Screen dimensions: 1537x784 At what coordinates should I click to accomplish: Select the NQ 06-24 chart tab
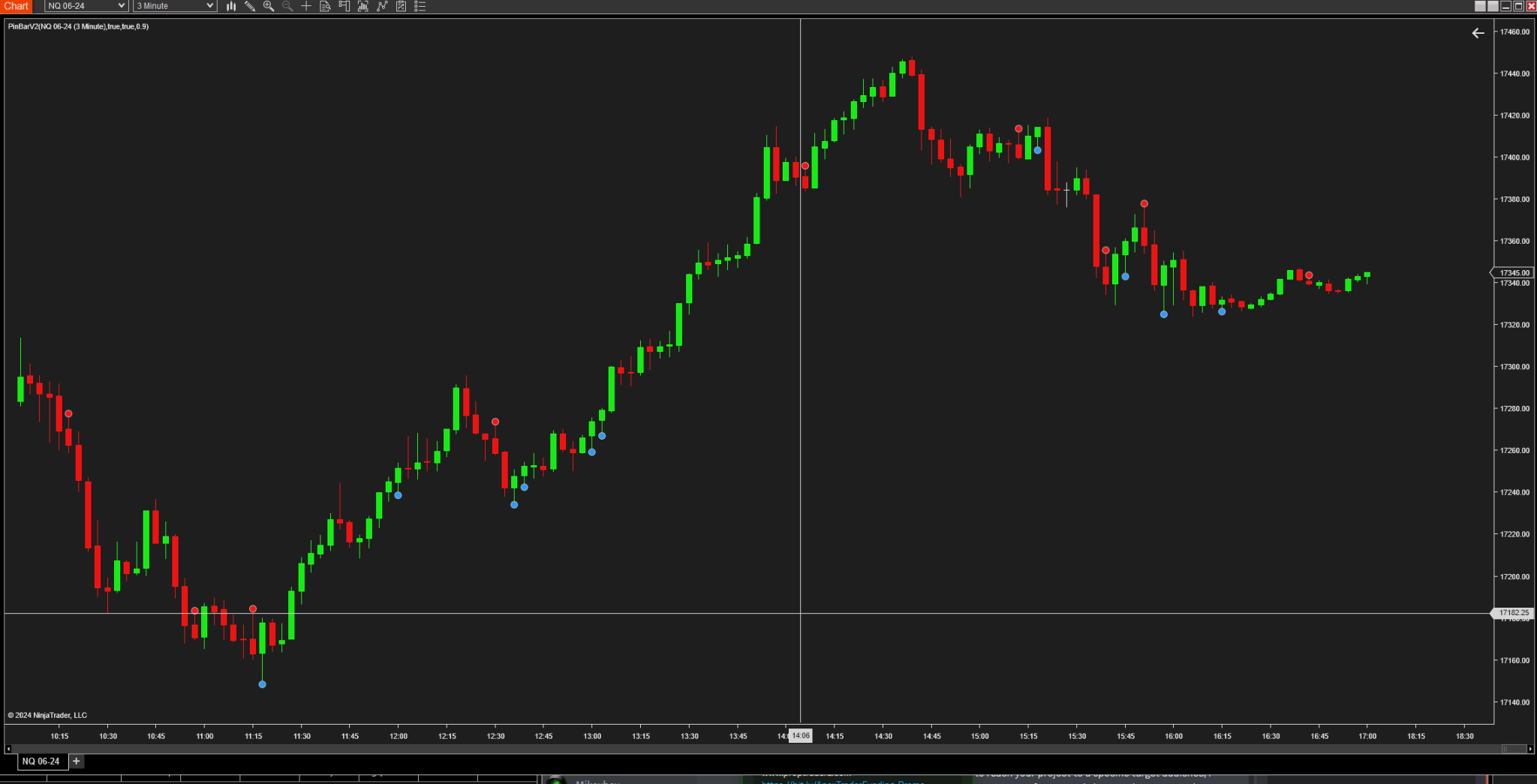[41, 761]
